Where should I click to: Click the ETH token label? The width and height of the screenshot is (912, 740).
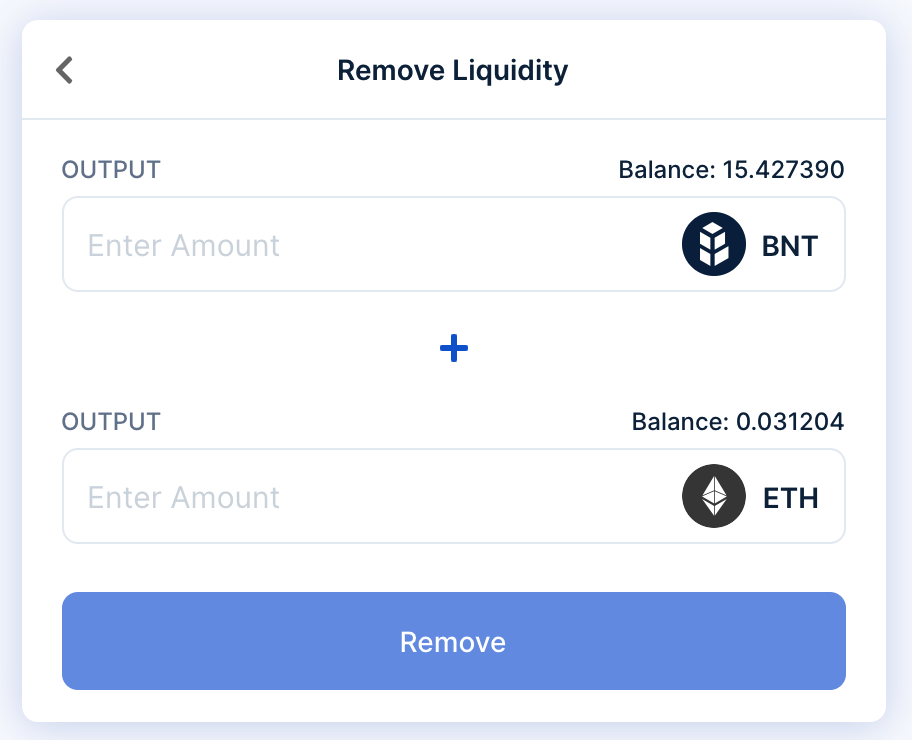pyautogui.click(x=789, y=497)
